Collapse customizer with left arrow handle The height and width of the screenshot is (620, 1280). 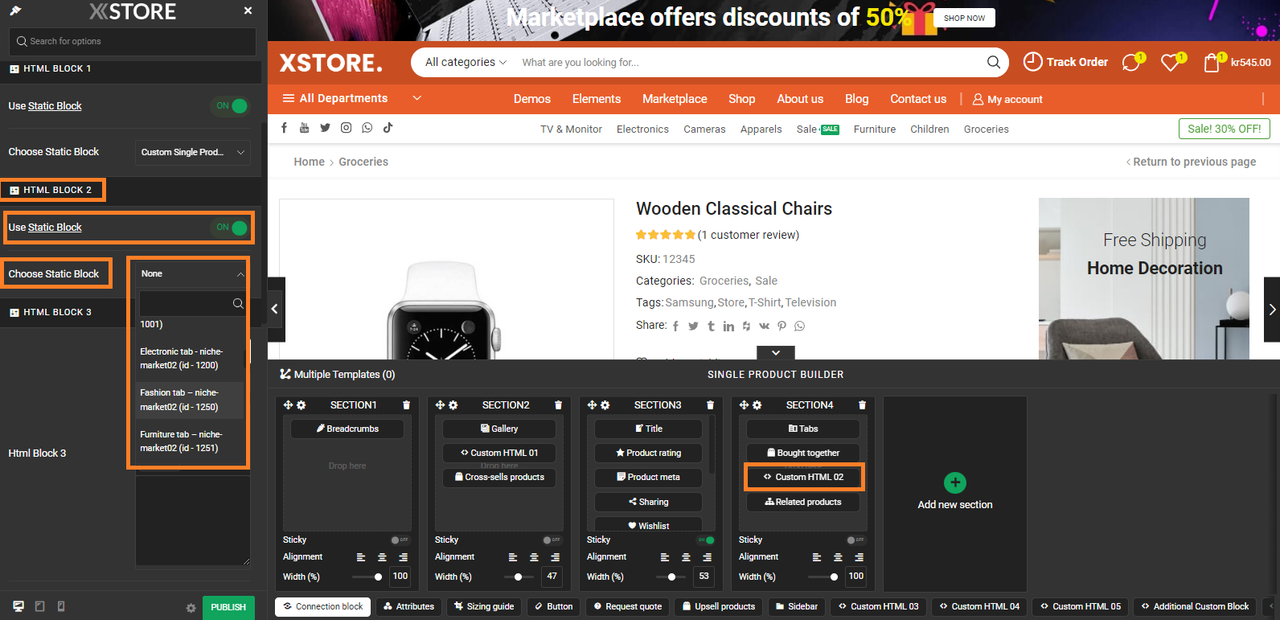(275, 309)
